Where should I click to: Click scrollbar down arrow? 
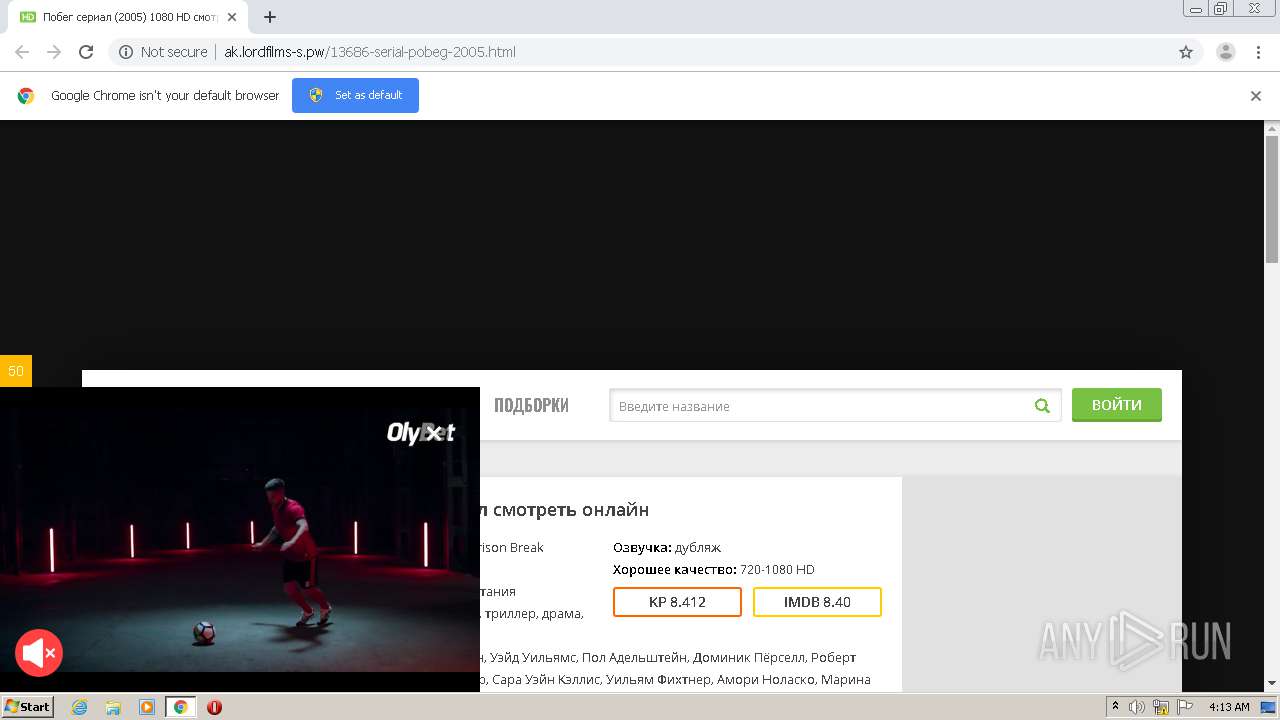pyautogui.click(x=1272, y=683)
